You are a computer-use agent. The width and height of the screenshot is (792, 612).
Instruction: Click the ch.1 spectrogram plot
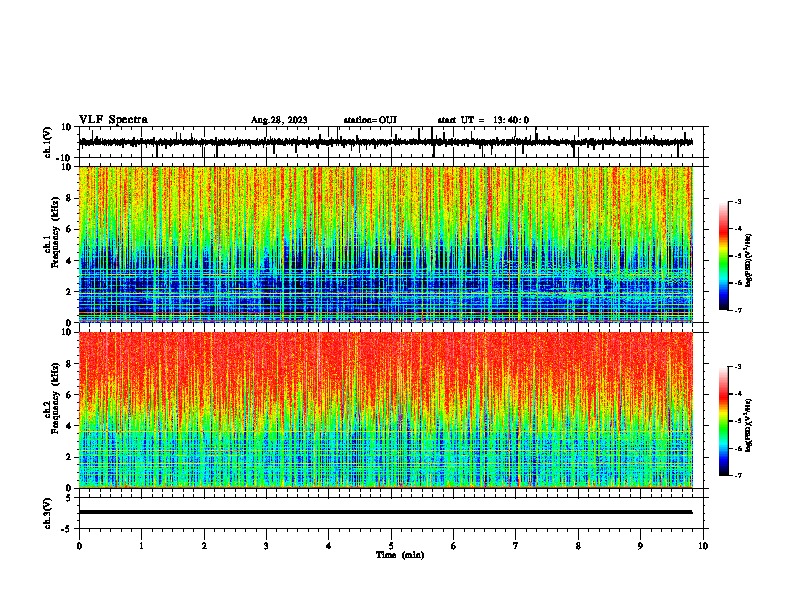[386, 244]
